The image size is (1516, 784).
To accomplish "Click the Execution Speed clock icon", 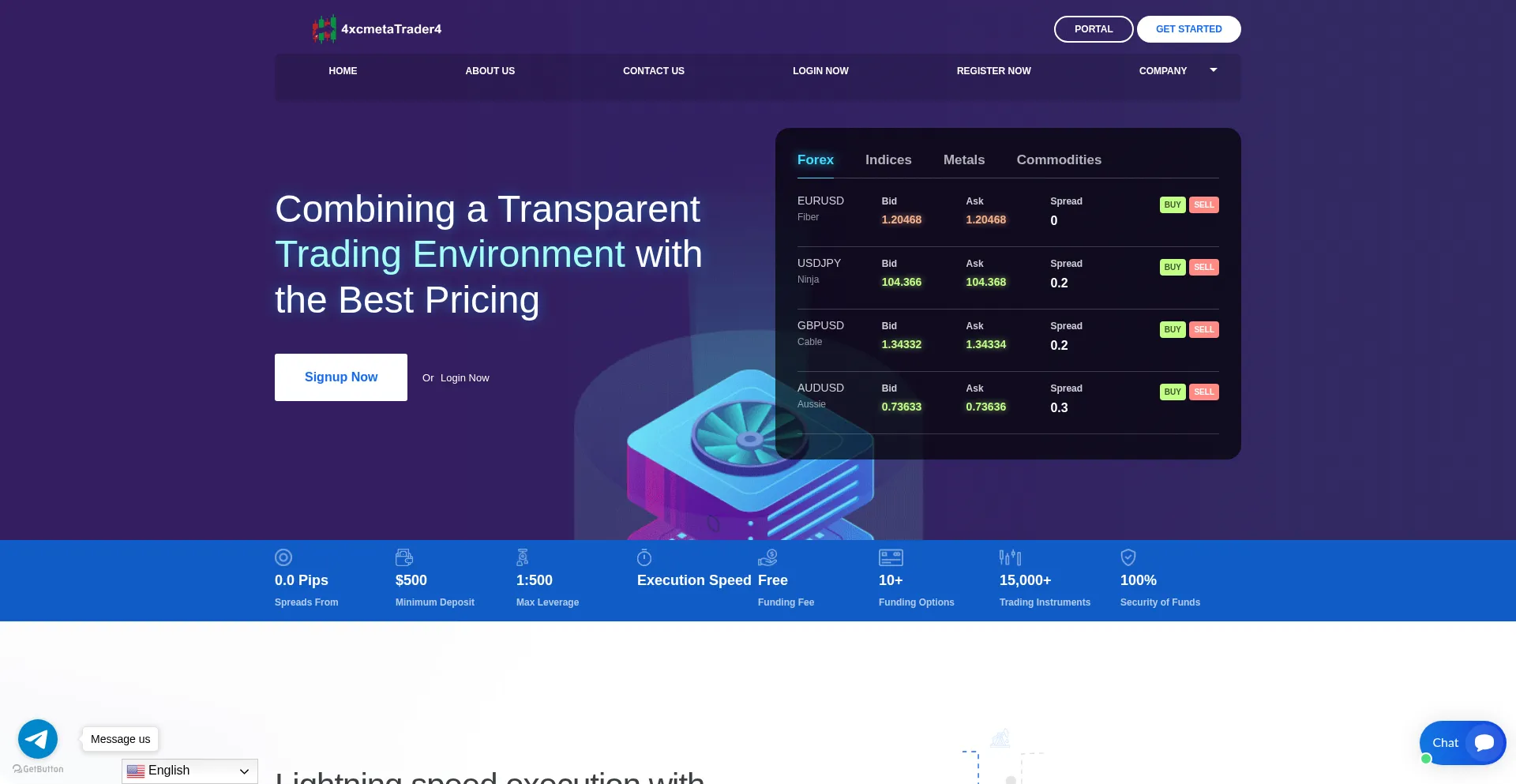I will pos(644,557).
